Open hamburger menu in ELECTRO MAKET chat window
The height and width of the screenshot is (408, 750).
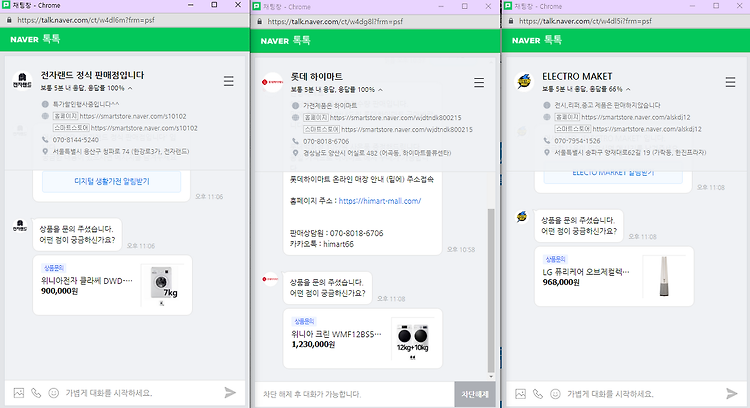click(x=730, y=82)
